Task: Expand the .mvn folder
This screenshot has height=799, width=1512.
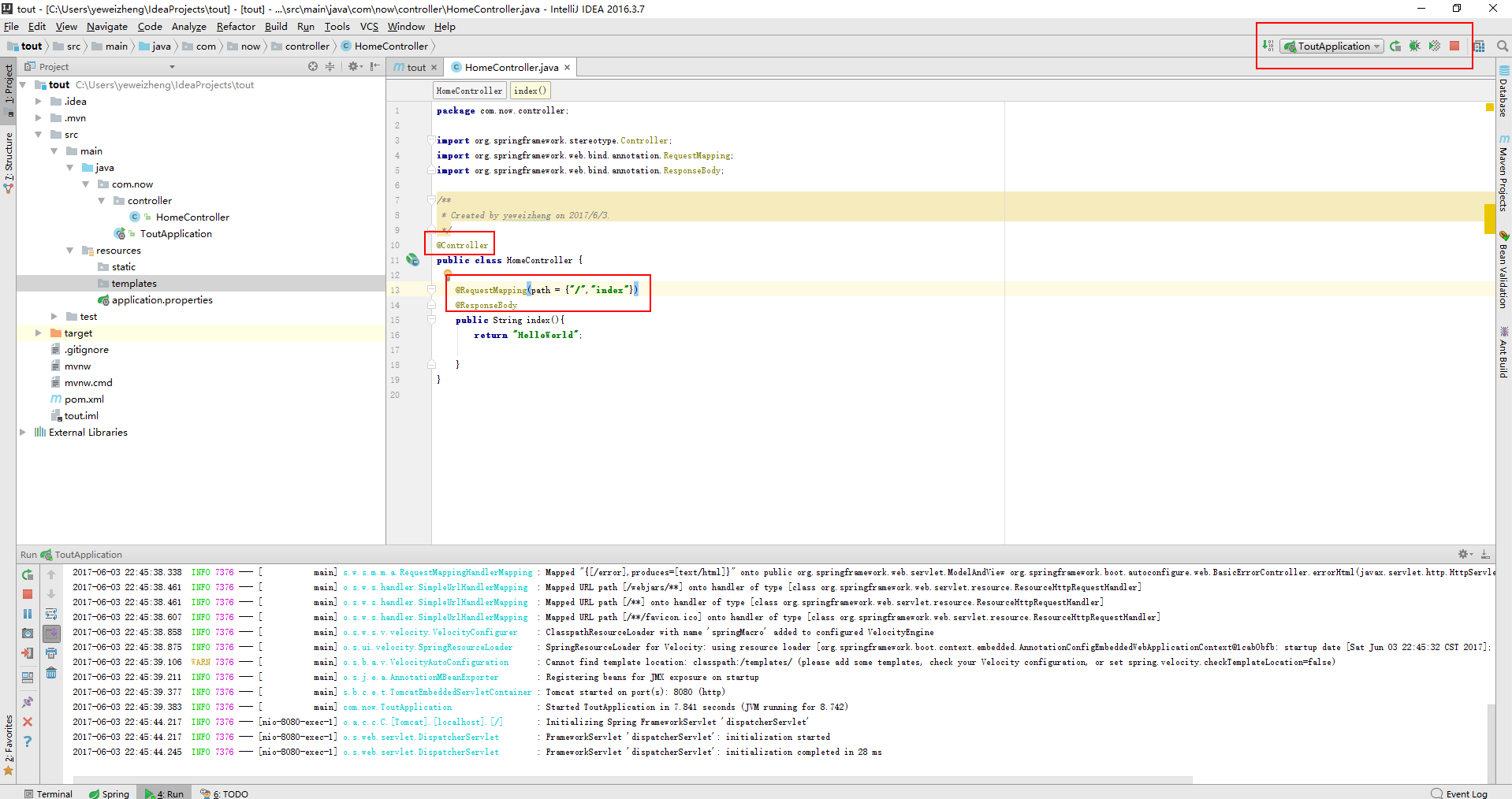Action: (x=38, y=117)
